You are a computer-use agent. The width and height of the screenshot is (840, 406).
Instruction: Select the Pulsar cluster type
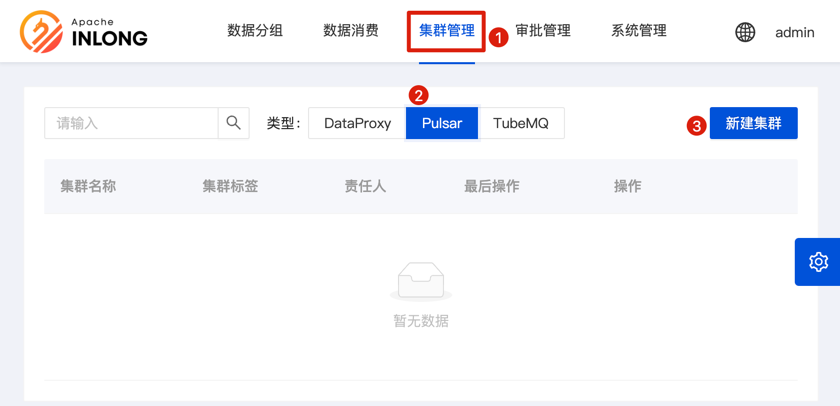[x=442, y=123]
